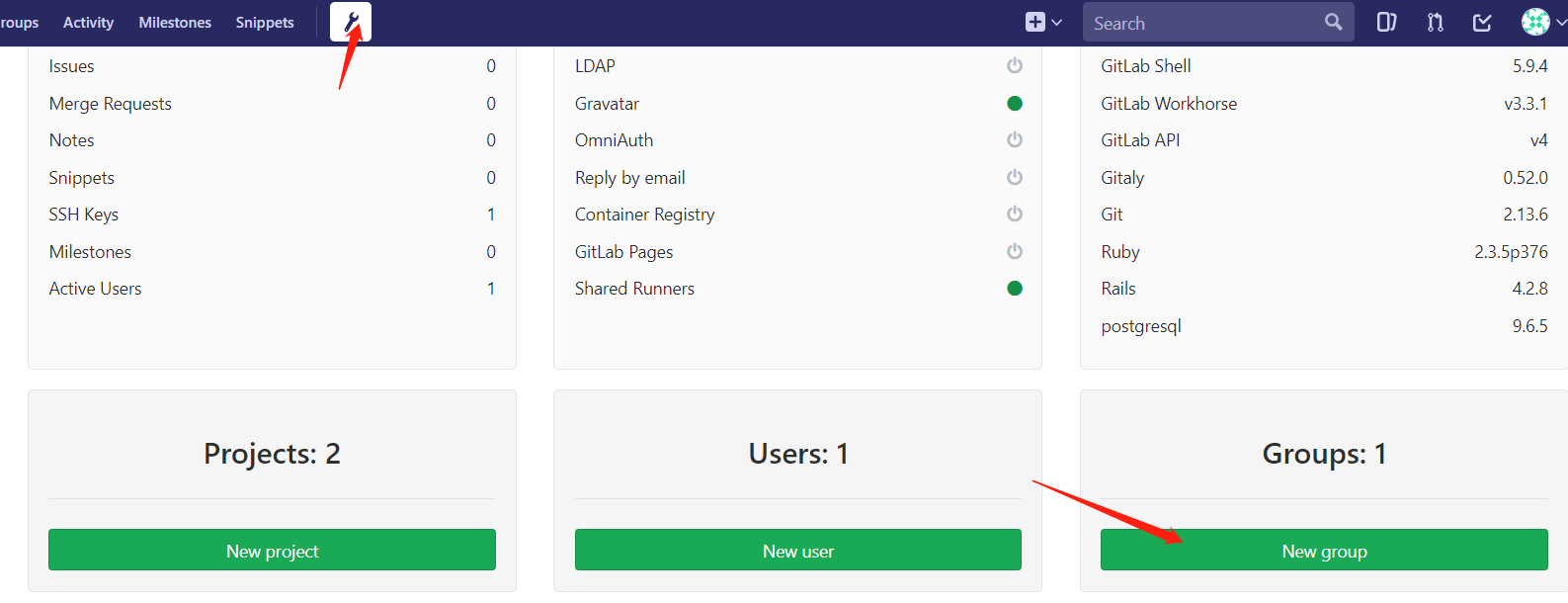Screen dimensions: 1568x603
Task: Click the Gitaly component label
Action: pos(1122,178)
